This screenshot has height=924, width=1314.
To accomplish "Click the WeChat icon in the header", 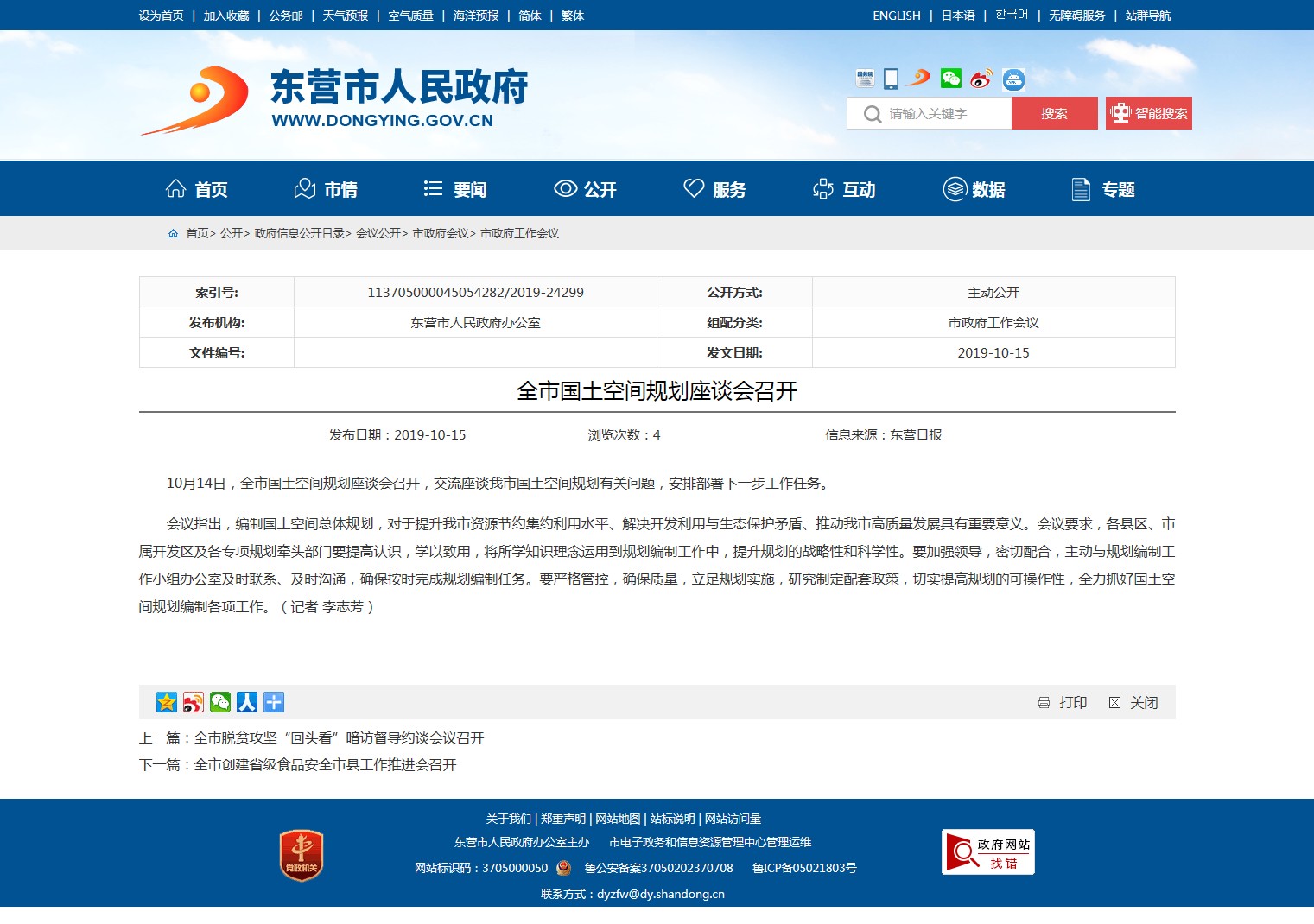I will 951,79.
